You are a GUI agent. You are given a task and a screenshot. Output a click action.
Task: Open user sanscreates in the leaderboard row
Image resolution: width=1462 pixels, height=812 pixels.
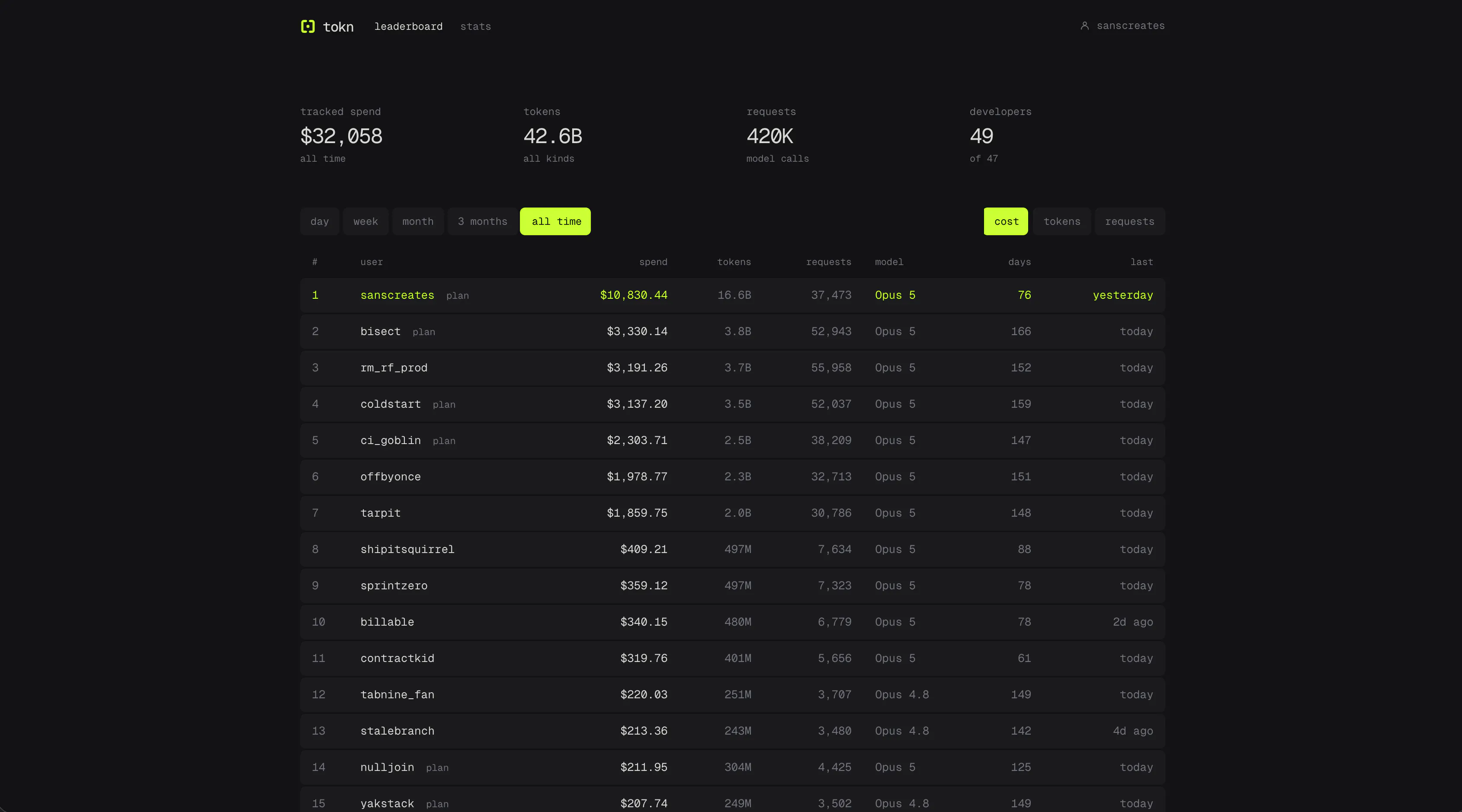[397, 295]
